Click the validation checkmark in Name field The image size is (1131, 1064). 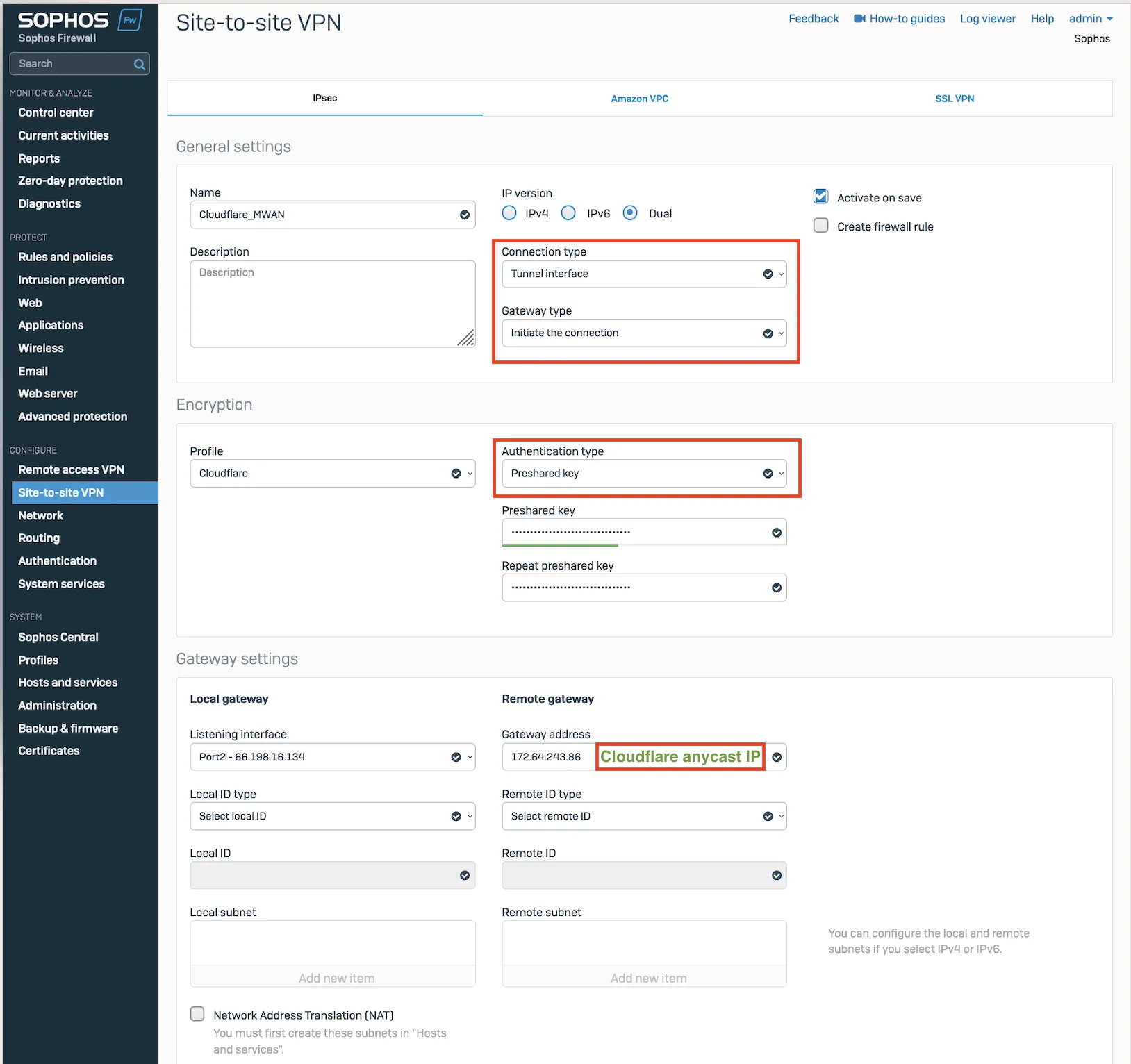pyautogui.click(x=464, y=215)
